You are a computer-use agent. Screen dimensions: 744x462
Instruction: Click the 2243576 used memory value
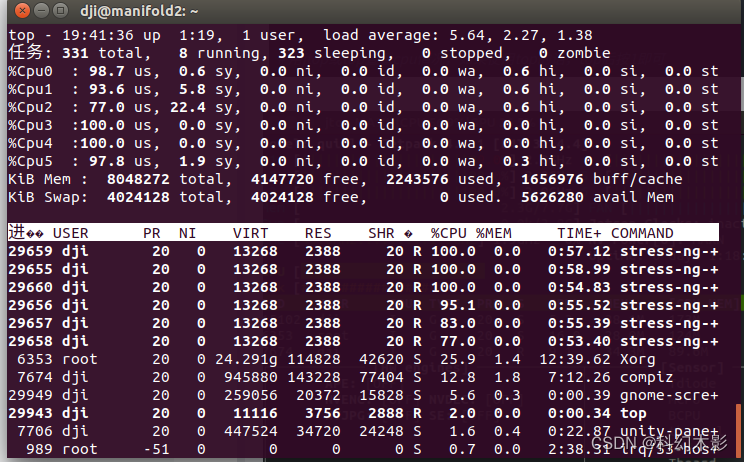(x=417, y=179)
